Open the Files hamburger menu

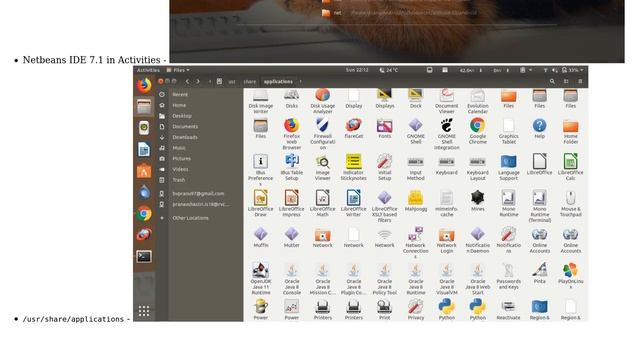coord(580,82)
